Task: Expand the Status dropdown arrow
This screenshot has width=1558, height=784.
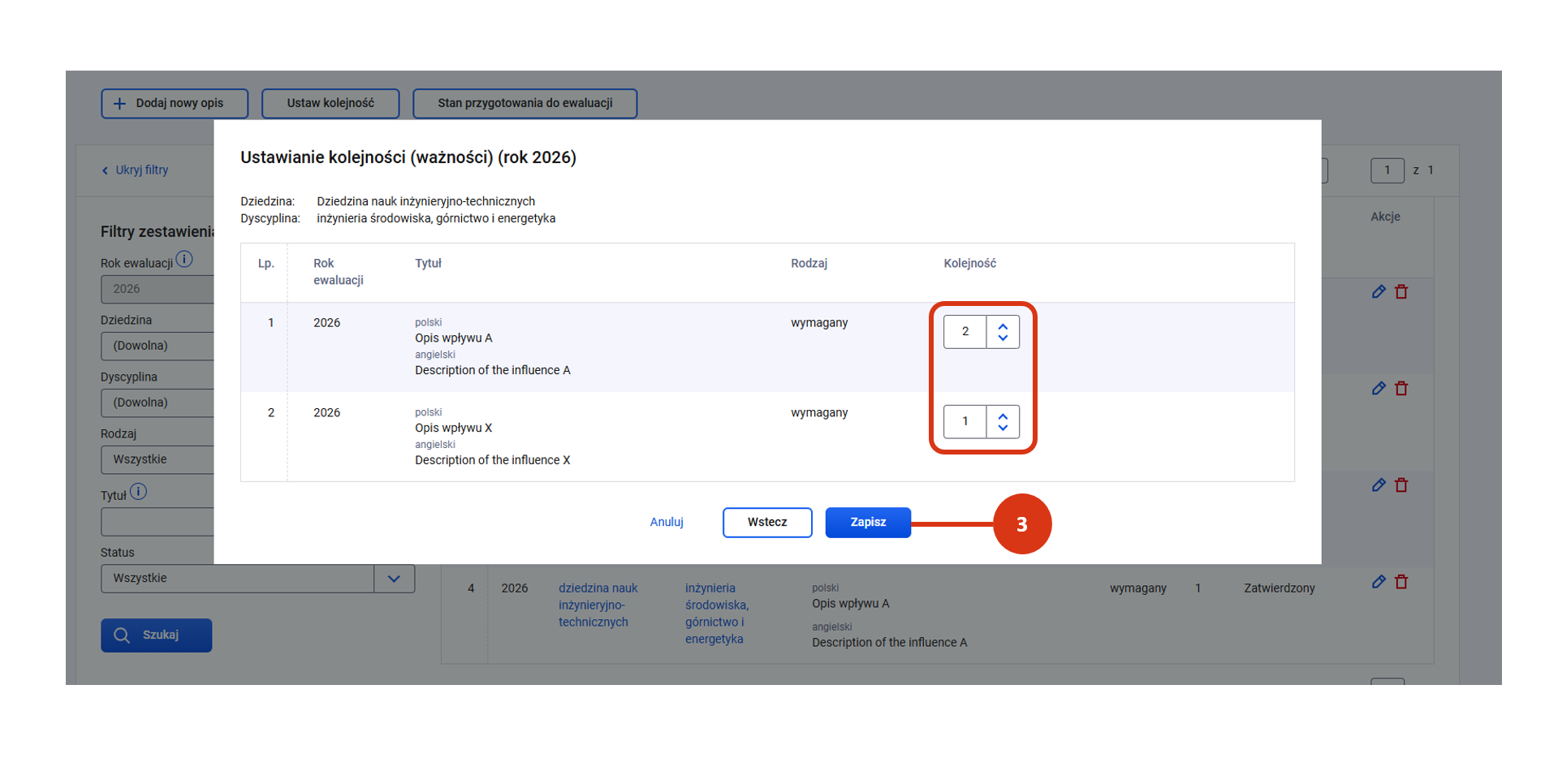Action: pyautogui.click(x=394, y=579)
